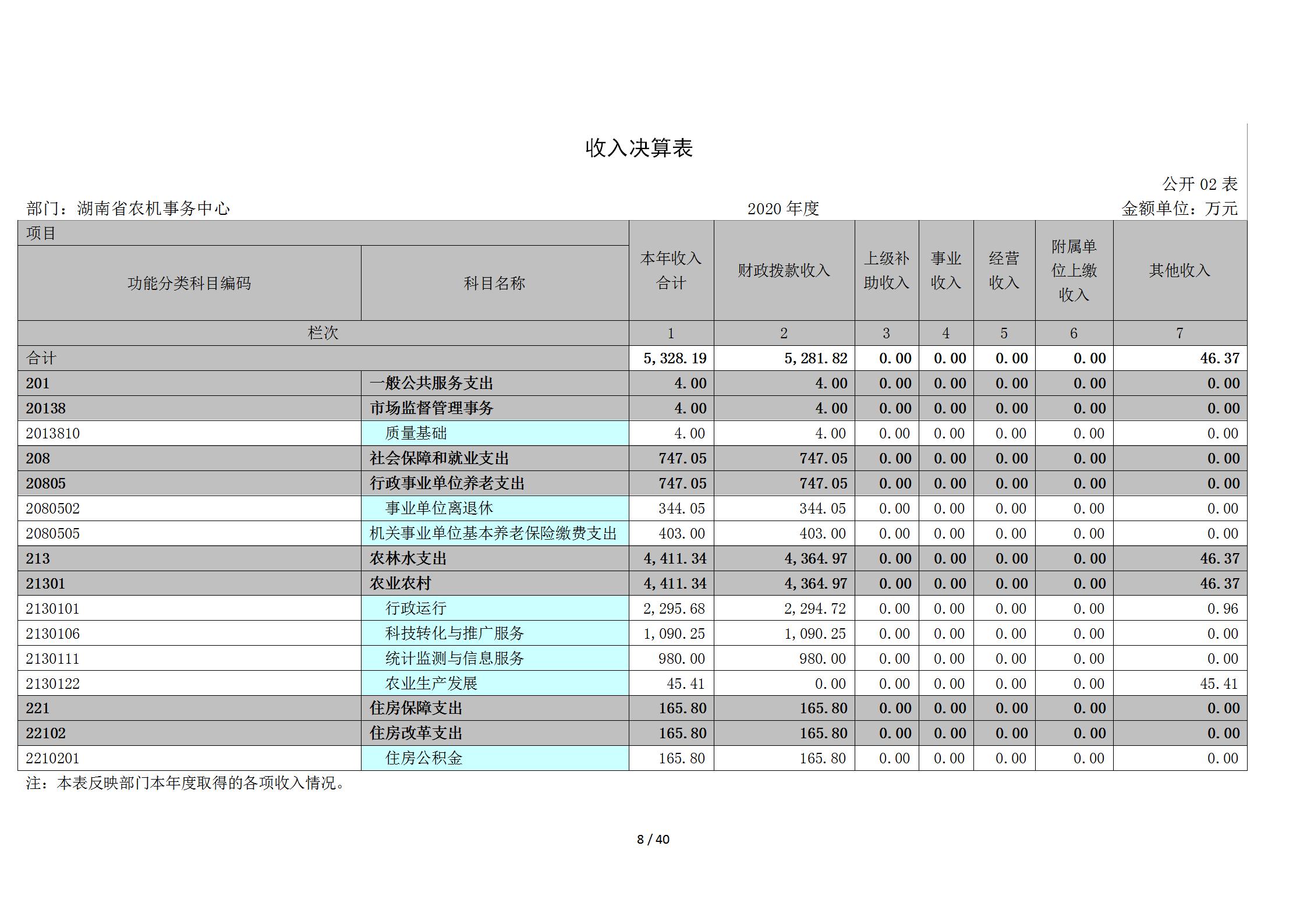
Task: Click the total value 5,328.19
Action: pos(675,358)
